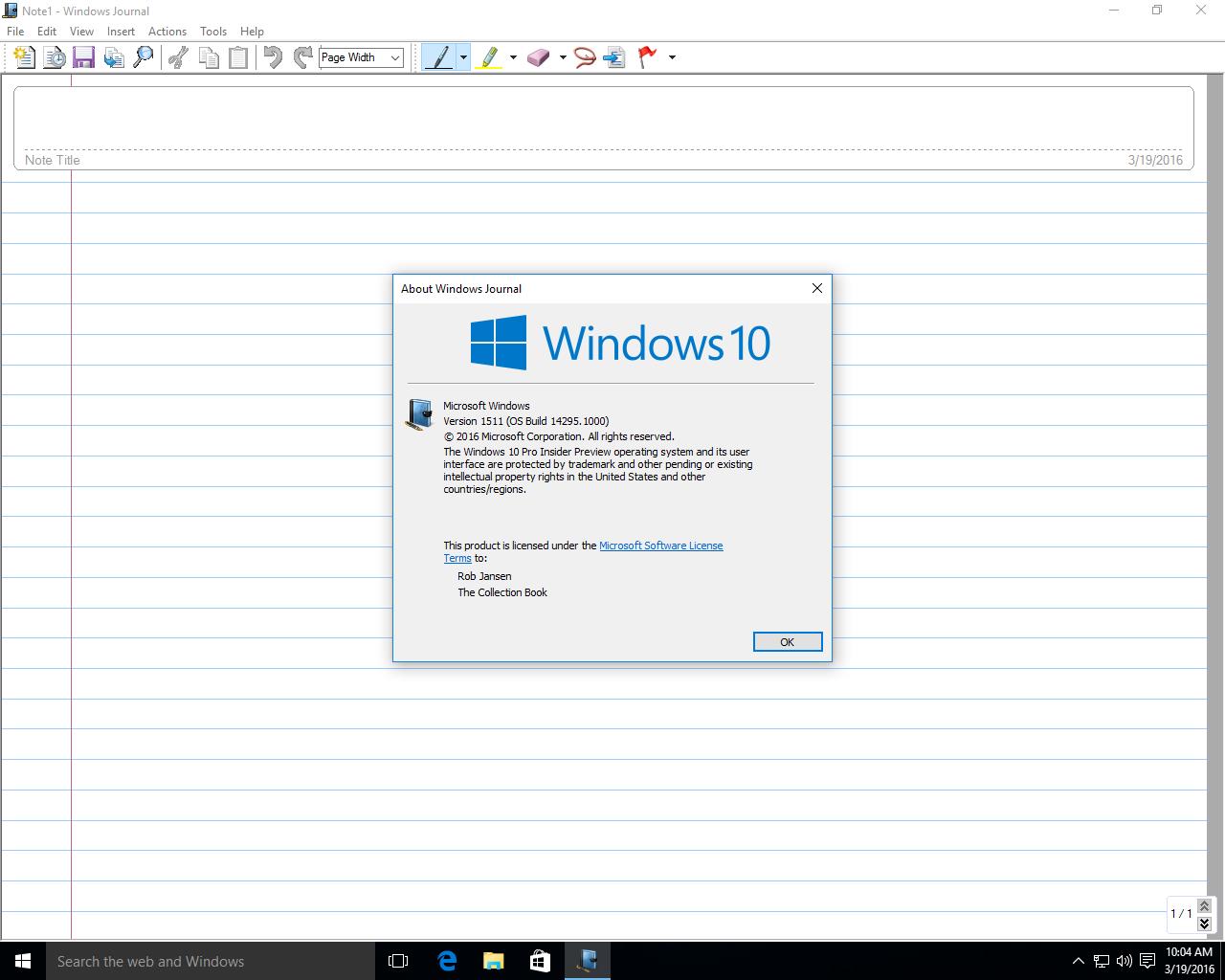Open the File menu
1225x980 pixels.
15,32
